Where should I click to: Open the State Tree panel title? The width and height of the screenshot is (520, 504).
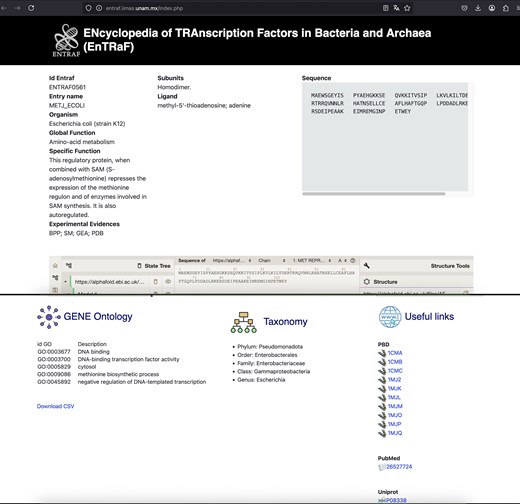(157, 266)
